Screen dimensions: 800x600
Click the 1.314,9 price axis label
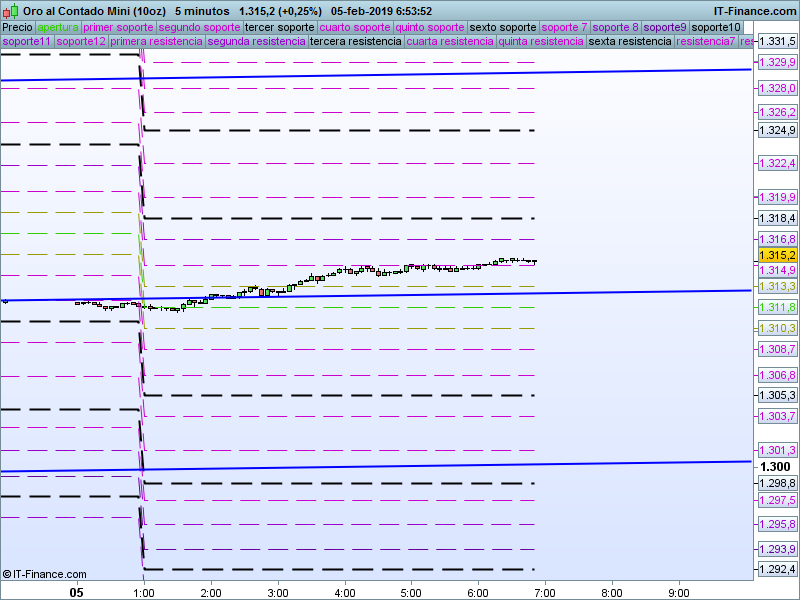coord(778,270)
